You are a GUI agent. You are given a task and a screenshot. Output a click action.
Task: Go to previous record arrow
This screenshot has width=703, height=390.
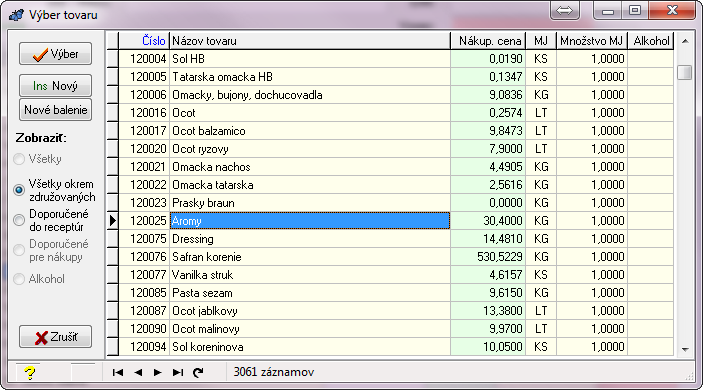point(138,373)
